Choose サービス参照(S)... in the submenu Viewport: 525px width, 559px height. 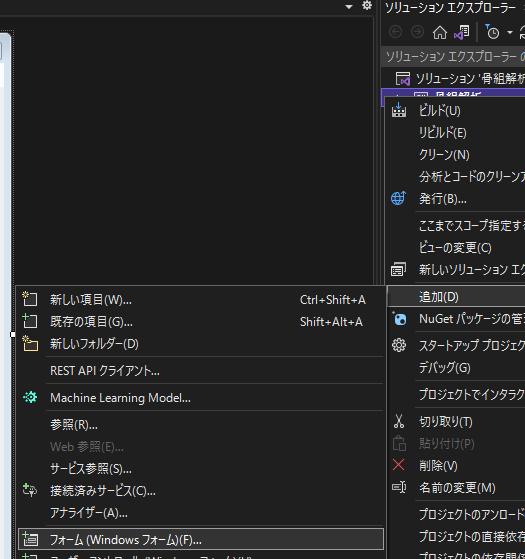click(x=201, y=468)
